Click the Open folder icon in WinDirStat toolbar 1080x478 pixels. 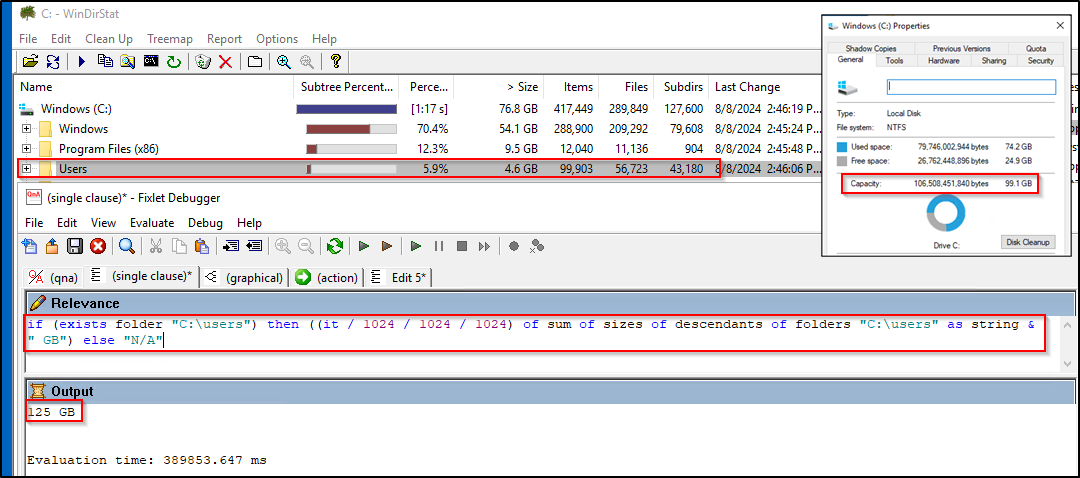(30, 61)
